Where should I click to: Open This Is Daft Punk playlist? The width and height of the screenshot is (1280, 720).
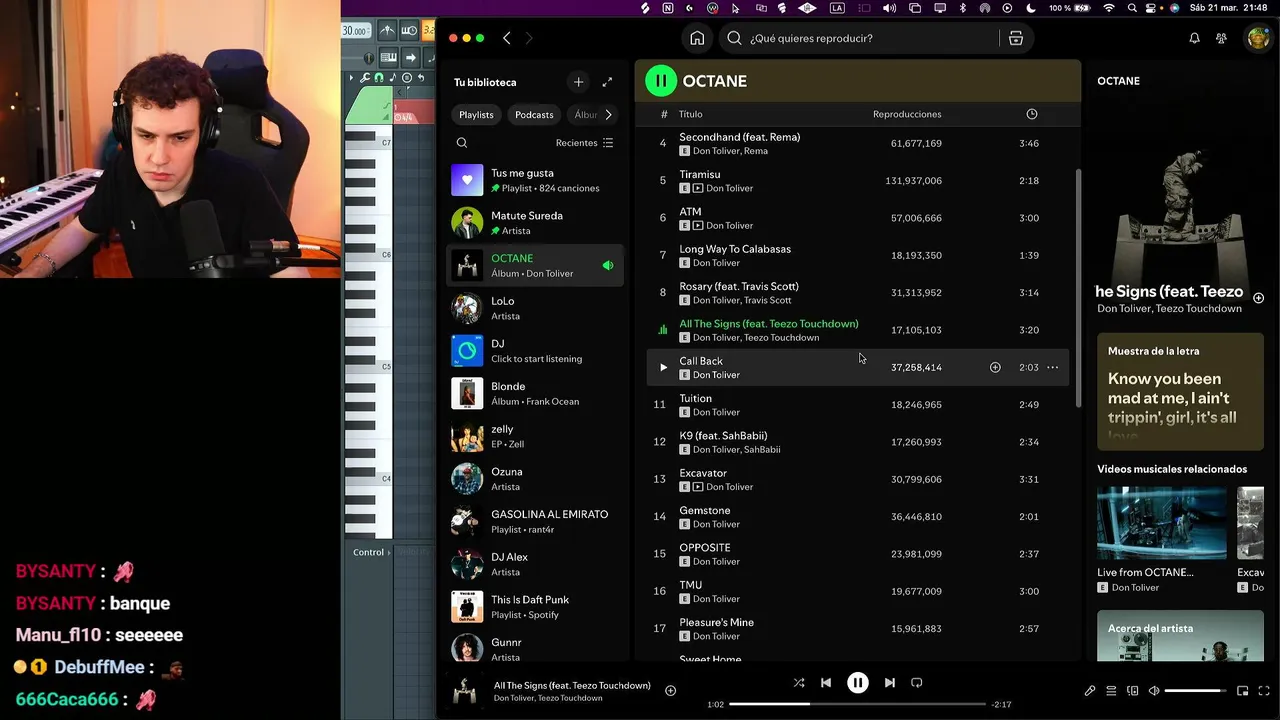(535, 607)
